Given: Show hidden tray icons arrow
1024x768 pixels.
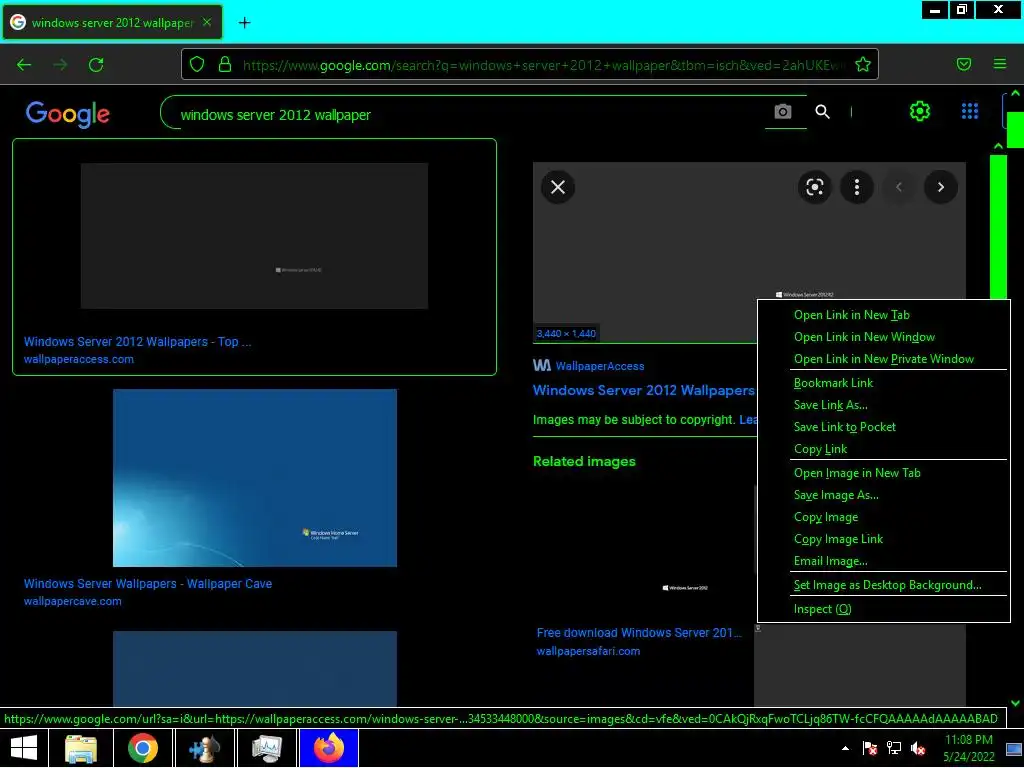Looking at the screenshot, I should (845, 748).
